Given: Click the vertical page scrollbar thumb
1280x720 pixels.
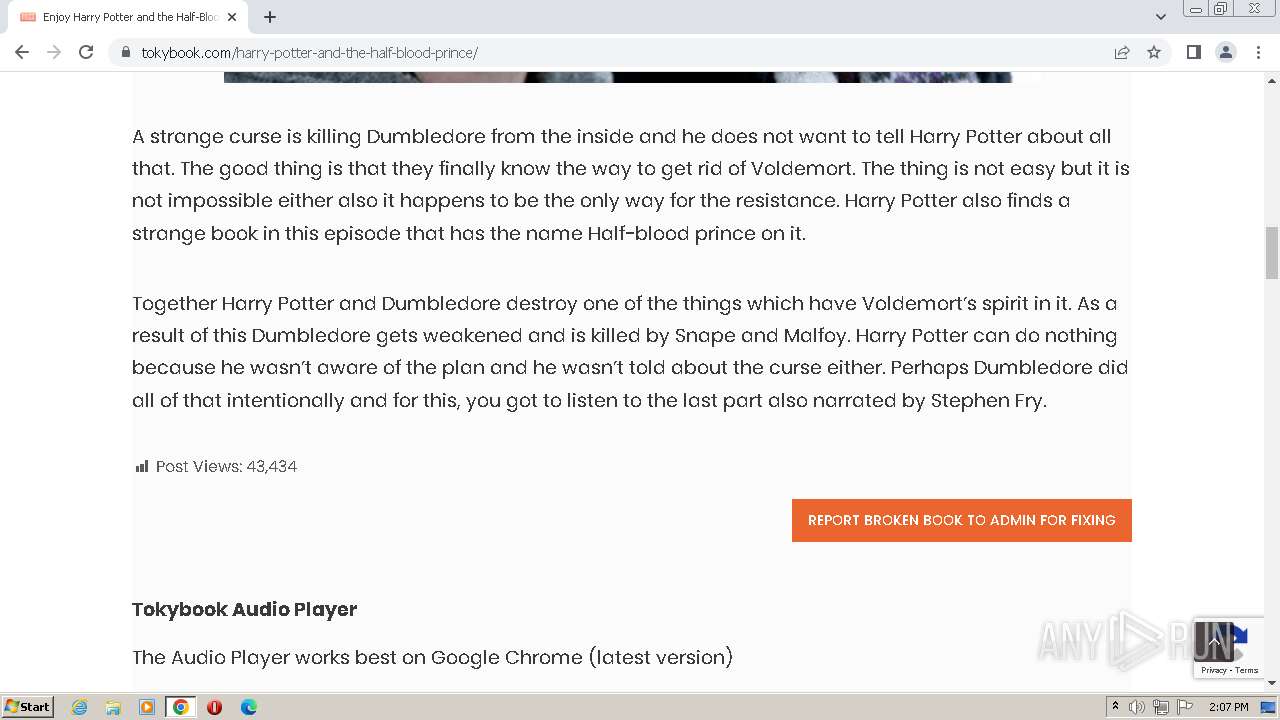Looking at the screenshot, I should [1271, 253].
